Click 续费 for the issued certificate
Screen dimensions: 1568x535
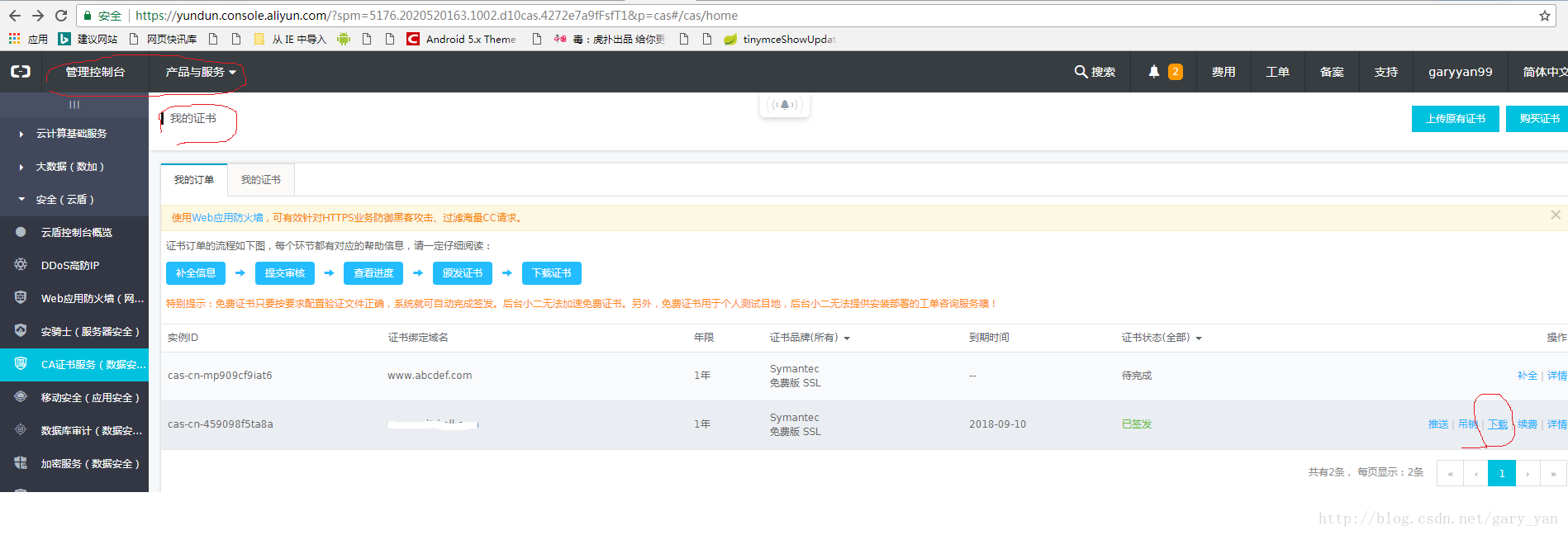(1528, 424)
